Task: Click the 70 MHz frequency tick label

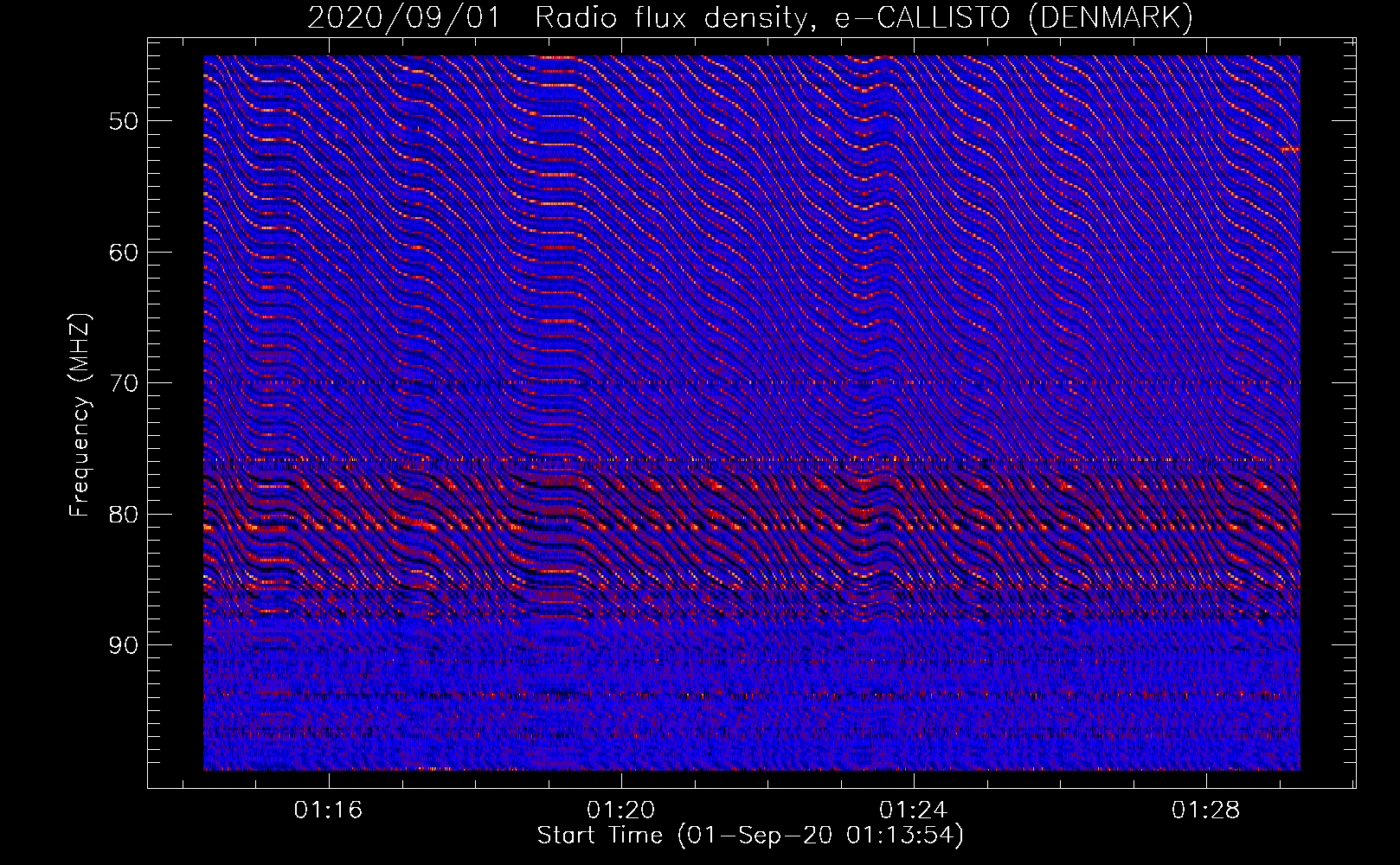Action: tap(123, 383)
